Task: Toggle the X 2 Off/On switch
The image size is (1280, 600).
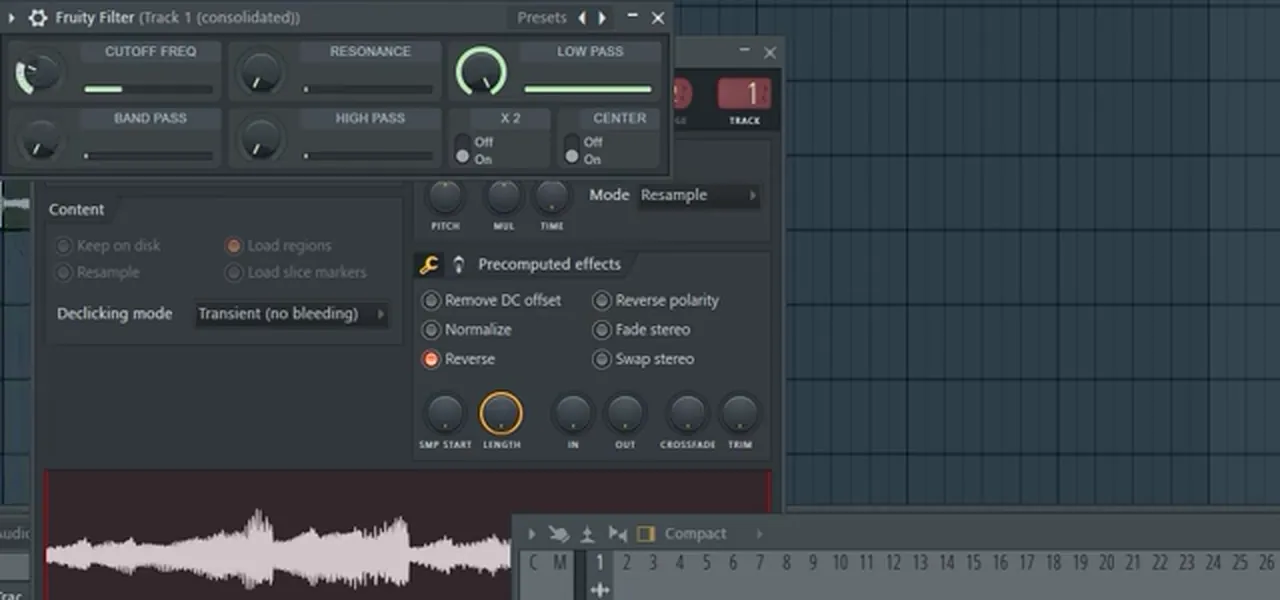Action: click(462, 148)
